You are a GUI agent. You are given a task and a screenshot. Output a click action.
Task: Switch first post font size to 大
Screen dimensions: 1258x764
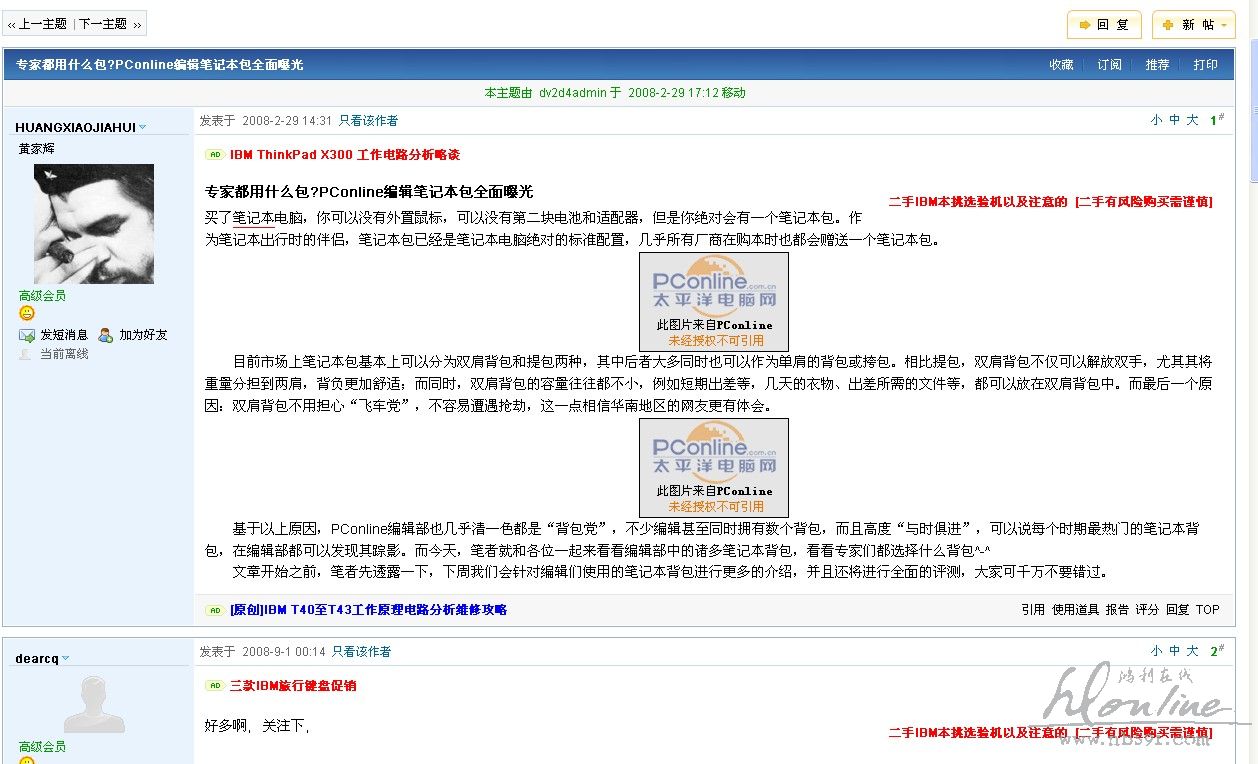click(1192, 120)
